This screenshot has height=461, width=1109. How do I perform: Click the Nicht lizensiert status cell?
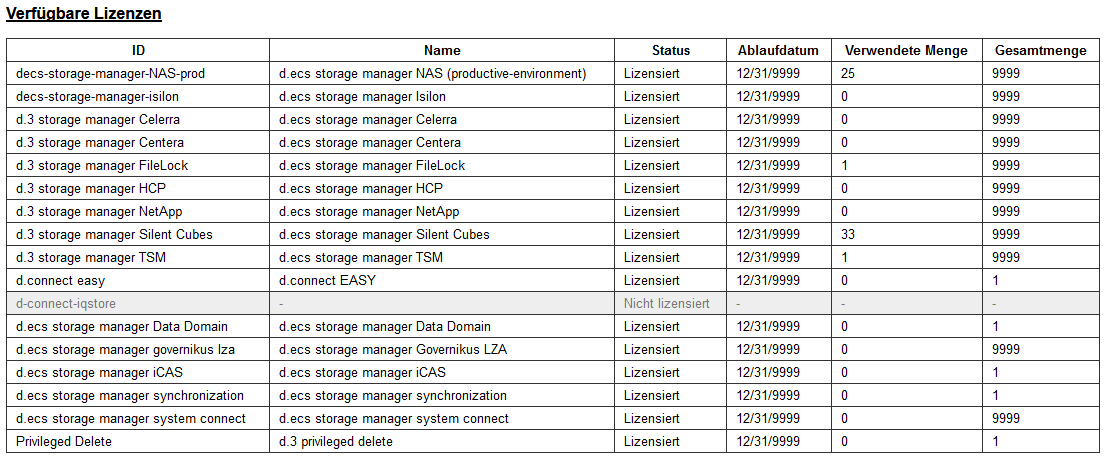pyautogui.click(x=670, y=303)
